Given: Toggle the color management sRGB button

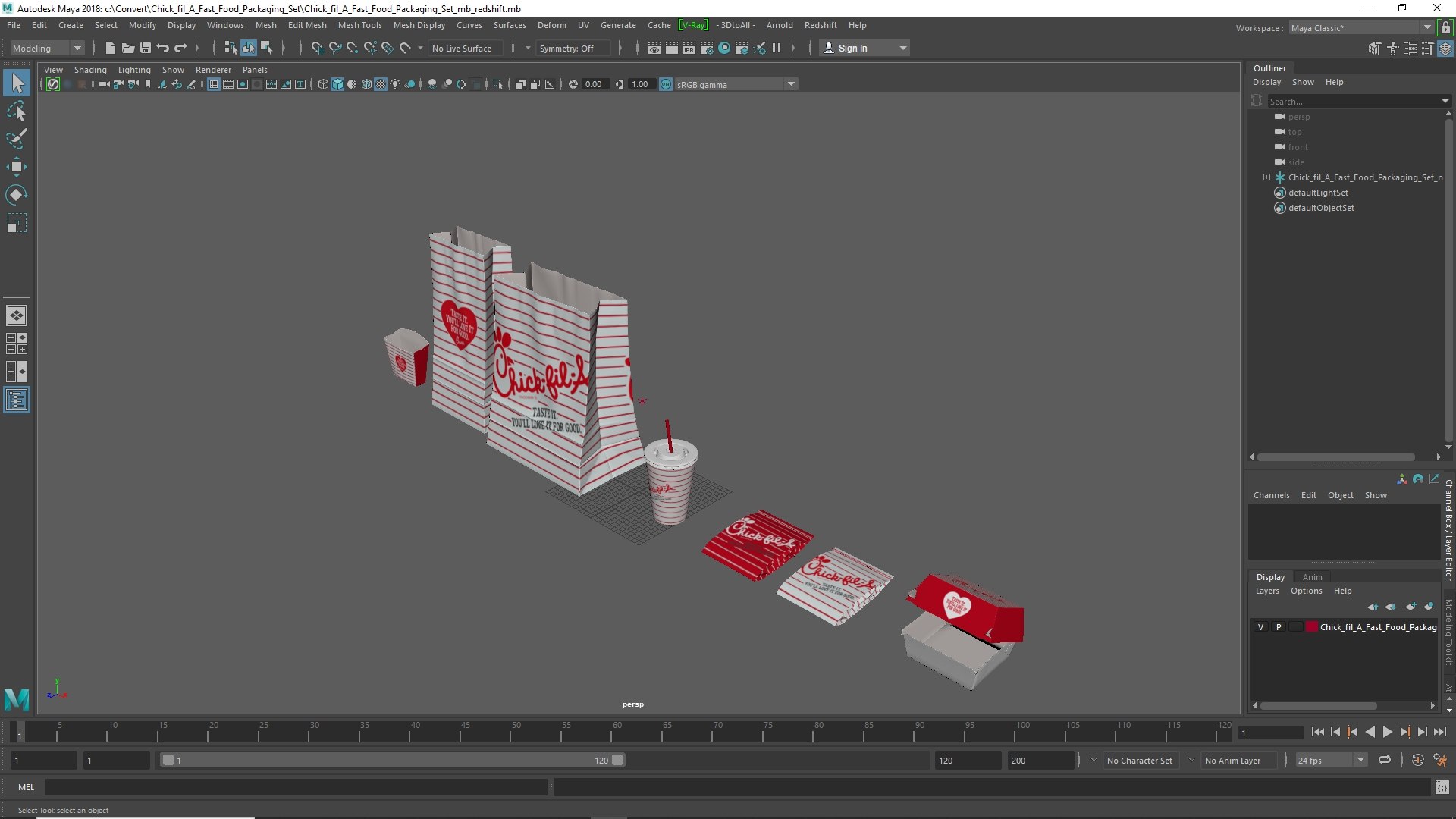Looking at the screenshot, I should (666, 84).
